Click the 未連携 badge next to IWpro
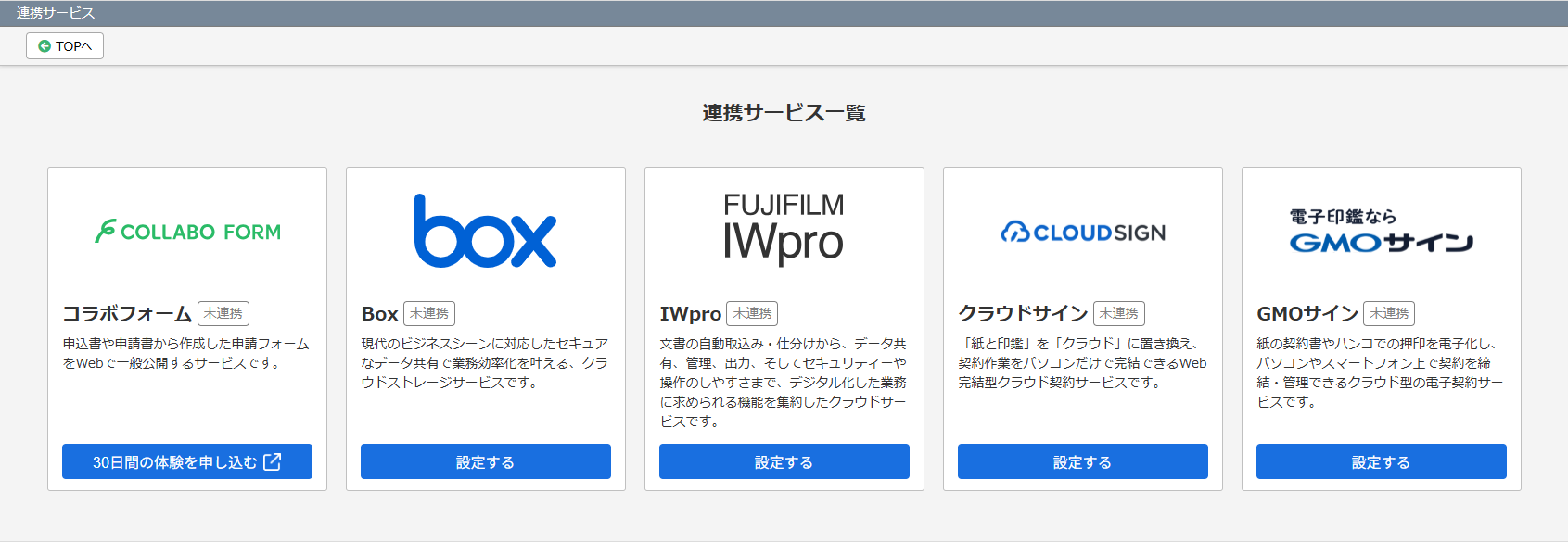Image resolution: width=1568 pixels, height=542 pixels. pyautogui.click(x=752, y=313)
